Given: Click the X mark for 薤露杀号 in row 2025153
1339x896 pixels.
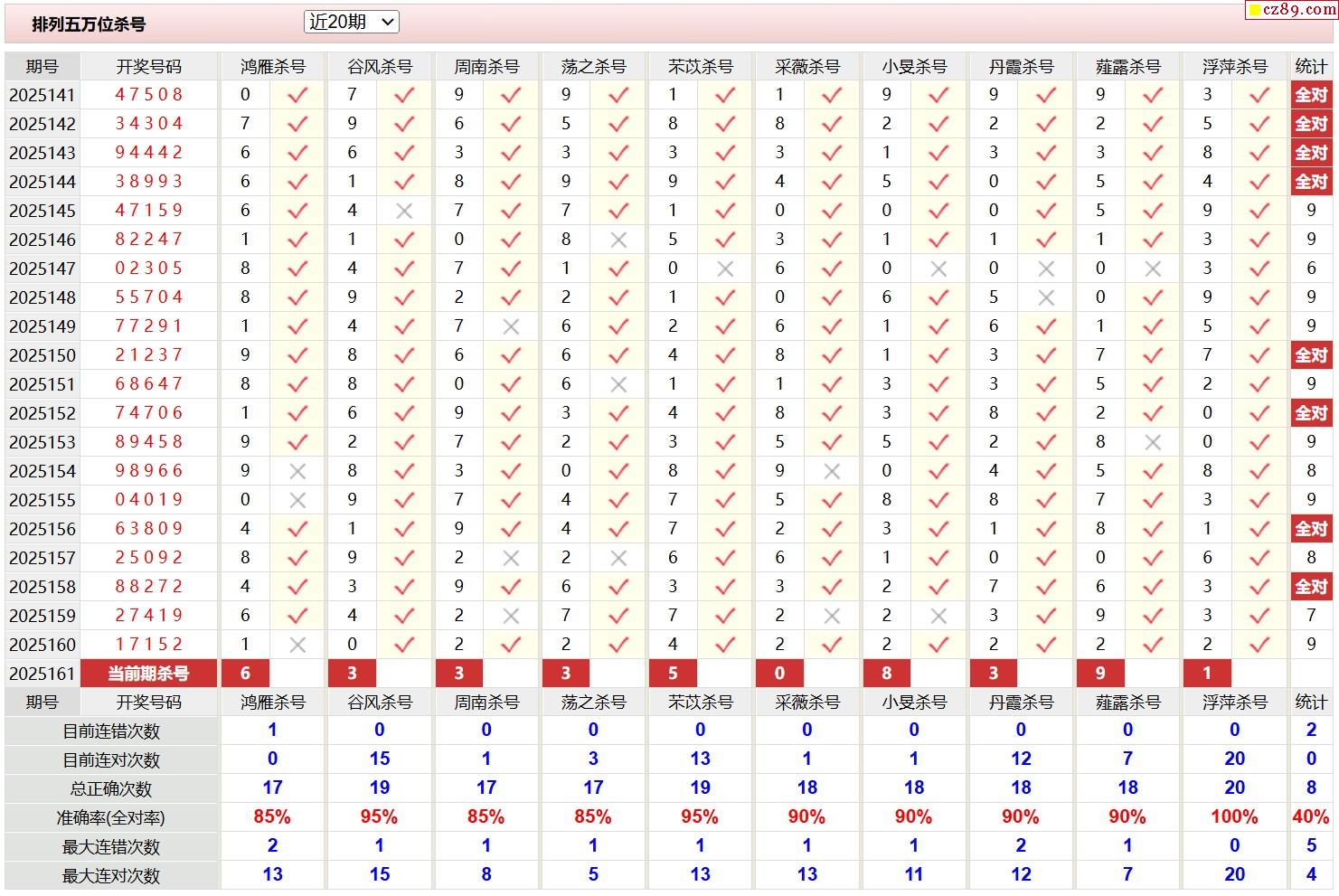Looking at the screenshot, I should [1153, 442].
